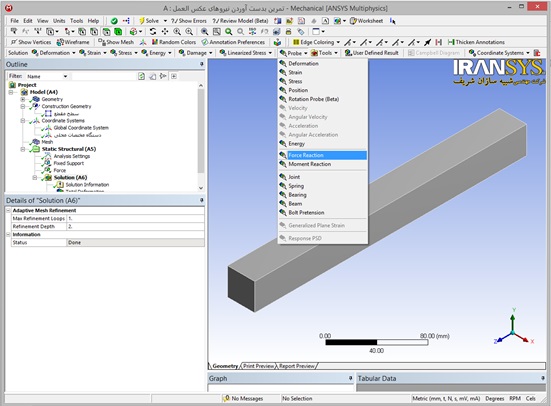Select Analysis Settings in outline
Image resolution: width=551 pixels, height=406 pixels.
coord(72,156)
